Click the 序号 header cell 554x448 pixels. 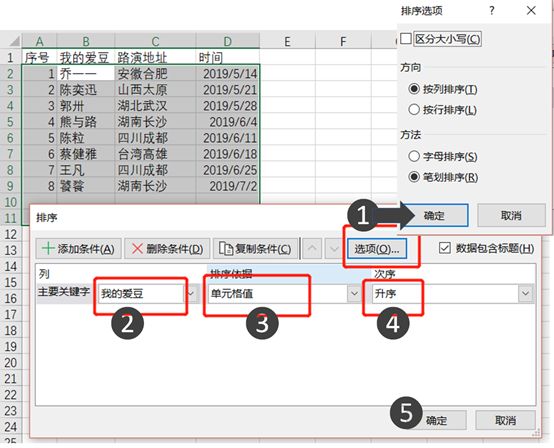[39, 57]
